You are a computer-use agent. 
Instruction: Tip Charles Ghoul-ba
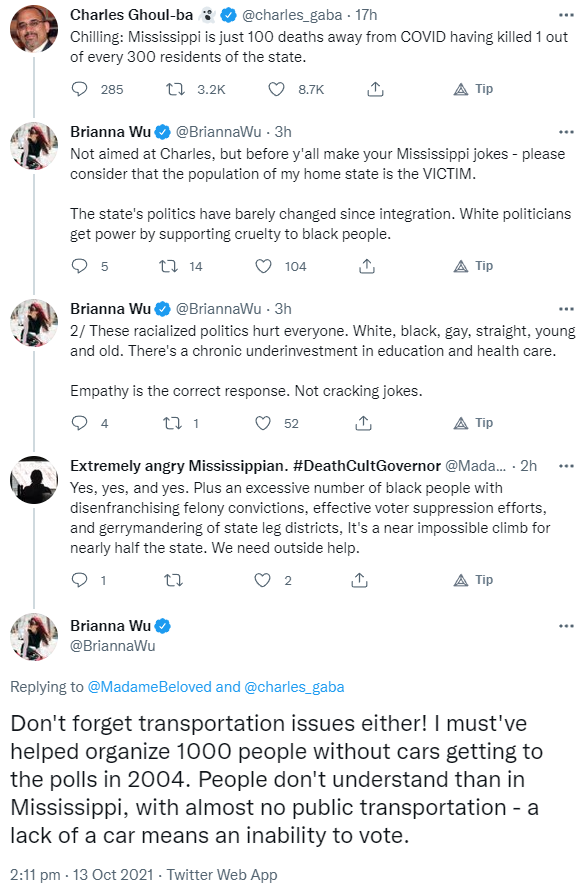coord(473,89)
